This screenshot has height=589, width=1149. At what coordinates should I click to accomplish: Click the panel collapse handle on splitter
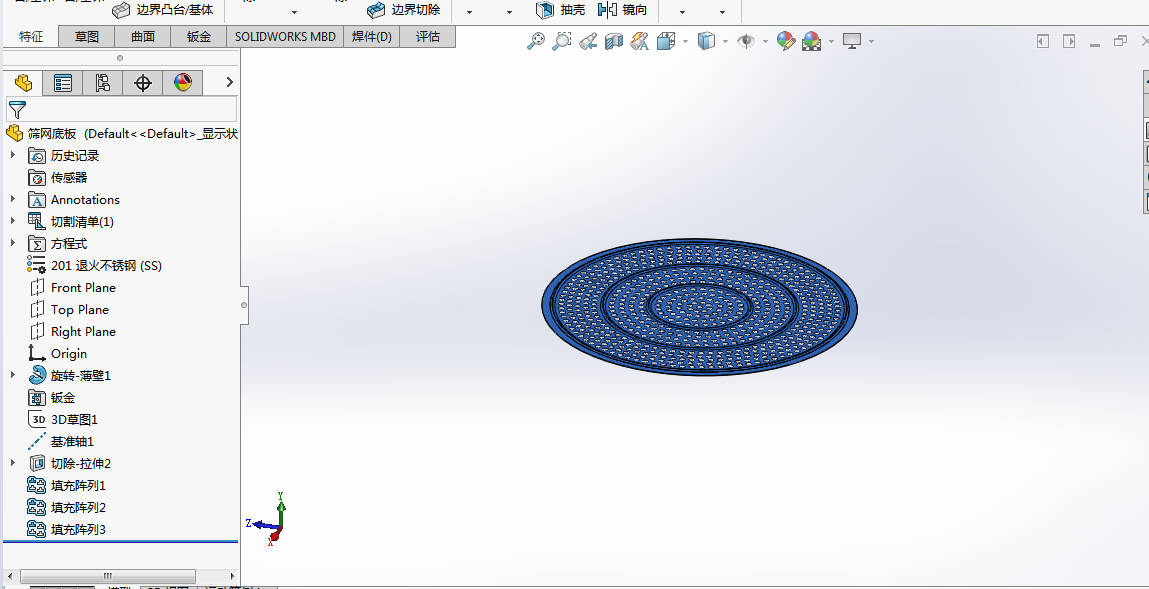coord(244,305)
